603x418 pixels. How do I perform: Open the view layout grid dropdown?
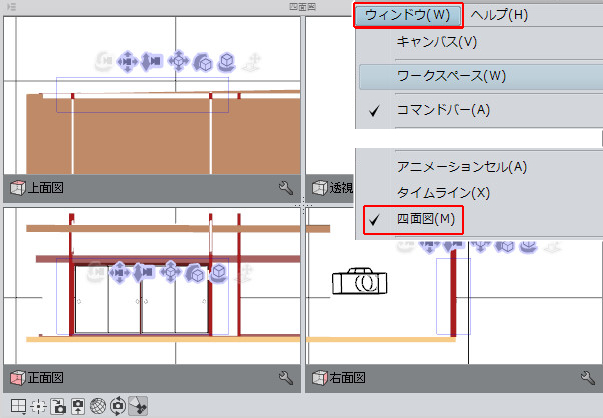tap(18, 406)
